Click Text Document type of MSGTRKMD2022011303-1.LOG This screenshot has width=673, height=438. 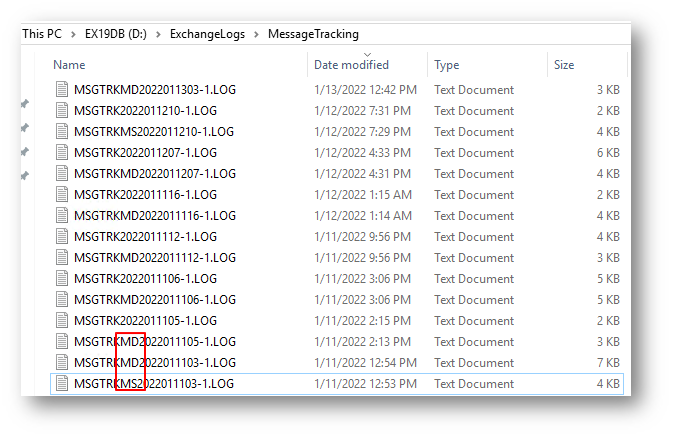(x=474, y=90)
